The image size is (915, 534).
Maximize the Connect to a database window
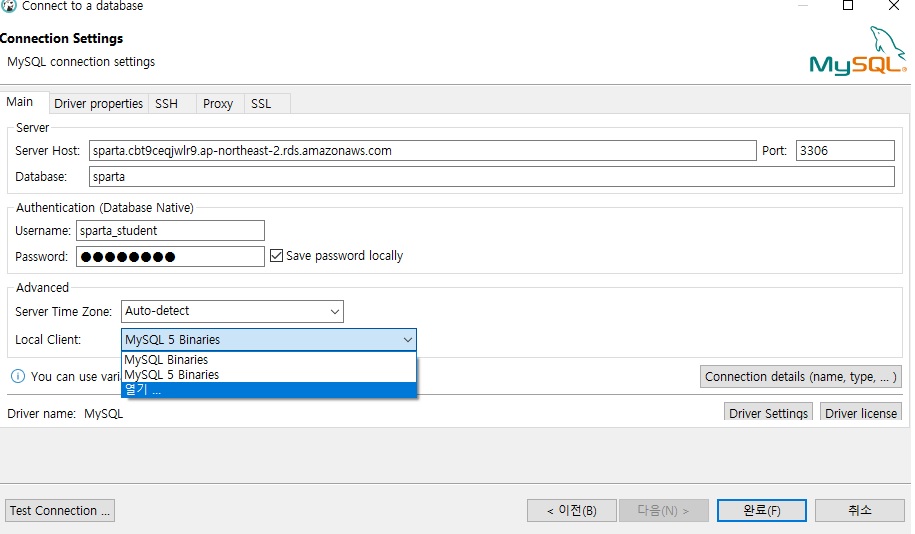[x=848, y=6]
